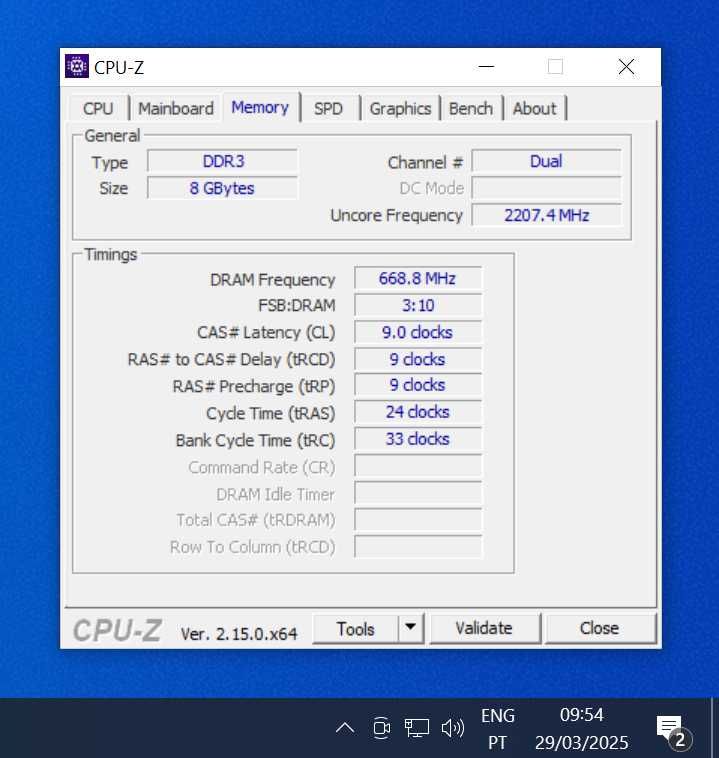The height and width of the screenshot is (758, 719).
Task: Click the 3:10 FSB:DRAM ratio value
Action: pos(417,305)
